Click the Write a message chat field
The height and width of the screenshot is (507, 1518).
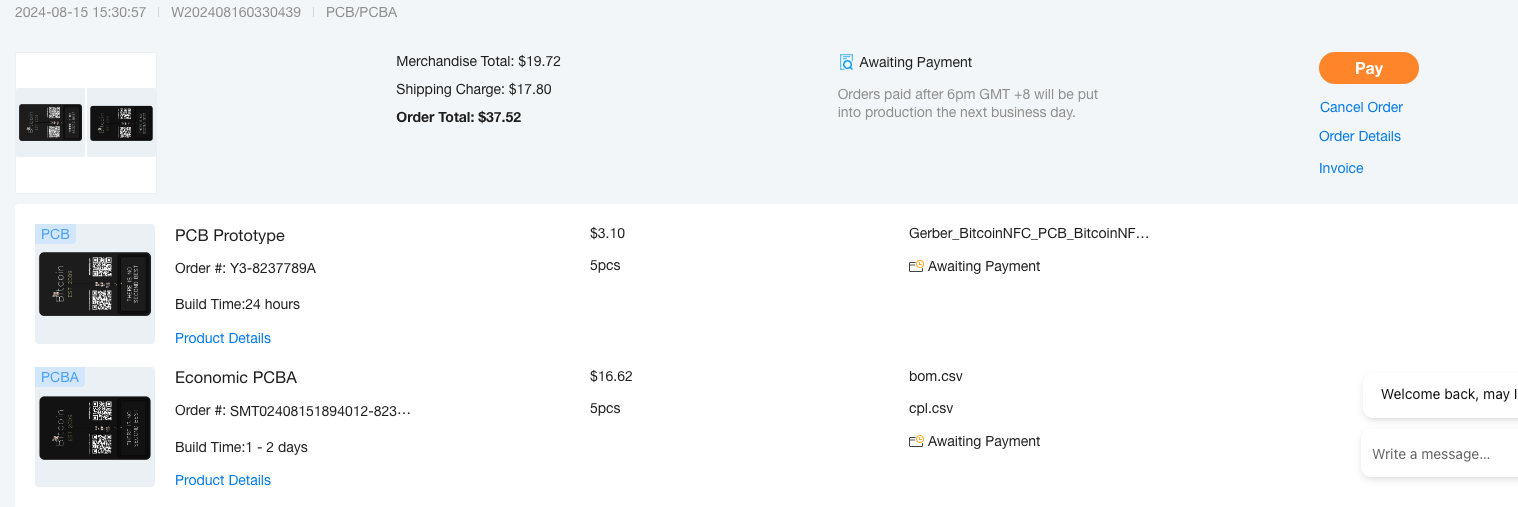point(1438,454)
